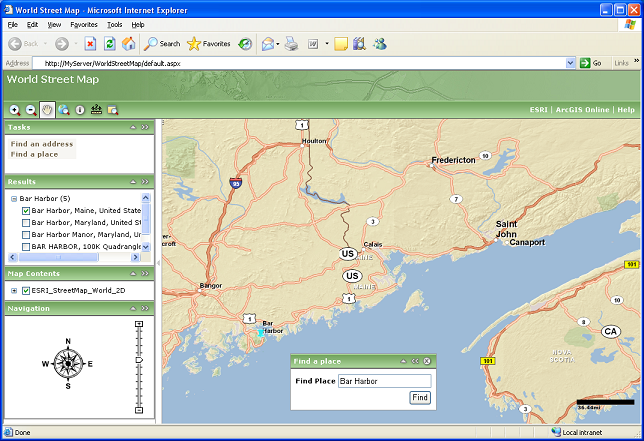Screen dimensions: 644x441
Task: Choose the Measure tool icon
Action: click(96, 110)
